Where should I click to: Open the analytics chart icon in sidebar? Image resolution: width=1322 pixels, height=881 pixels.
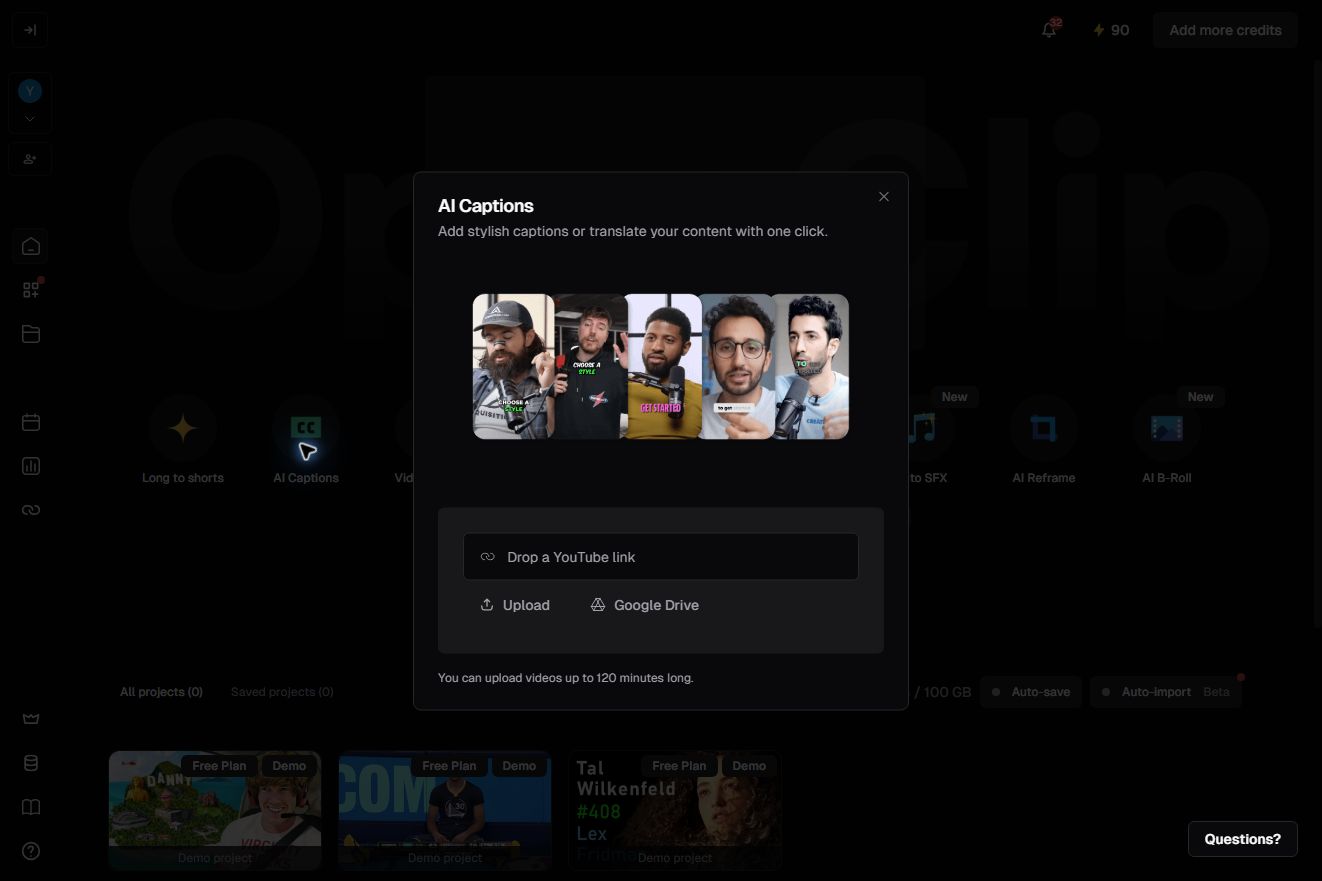[31, 466]
